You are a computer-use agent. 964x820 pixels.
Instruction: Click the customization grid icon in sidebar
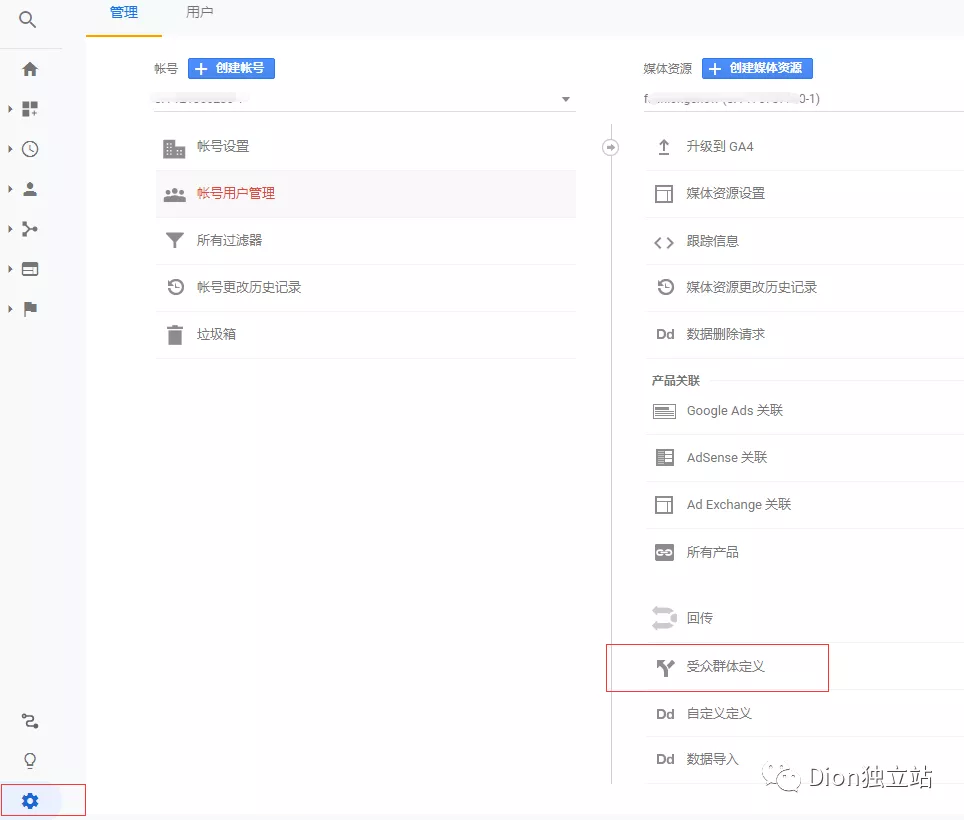pyautogui.click(x=31, y=109)
